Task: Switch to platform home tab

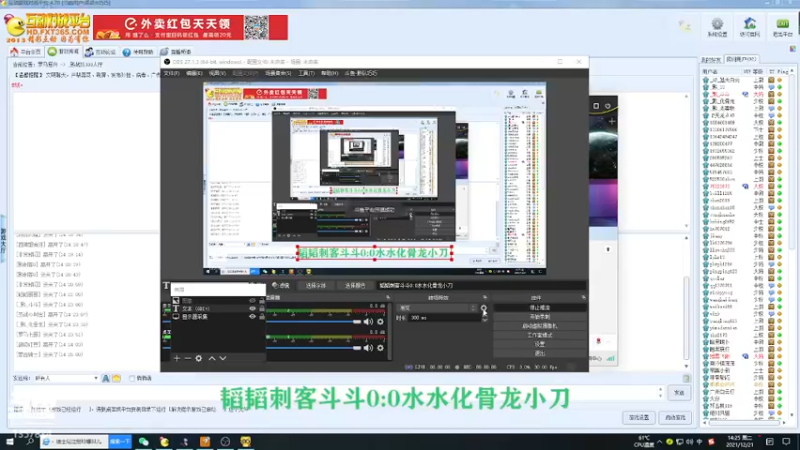Action: (26, 52)
